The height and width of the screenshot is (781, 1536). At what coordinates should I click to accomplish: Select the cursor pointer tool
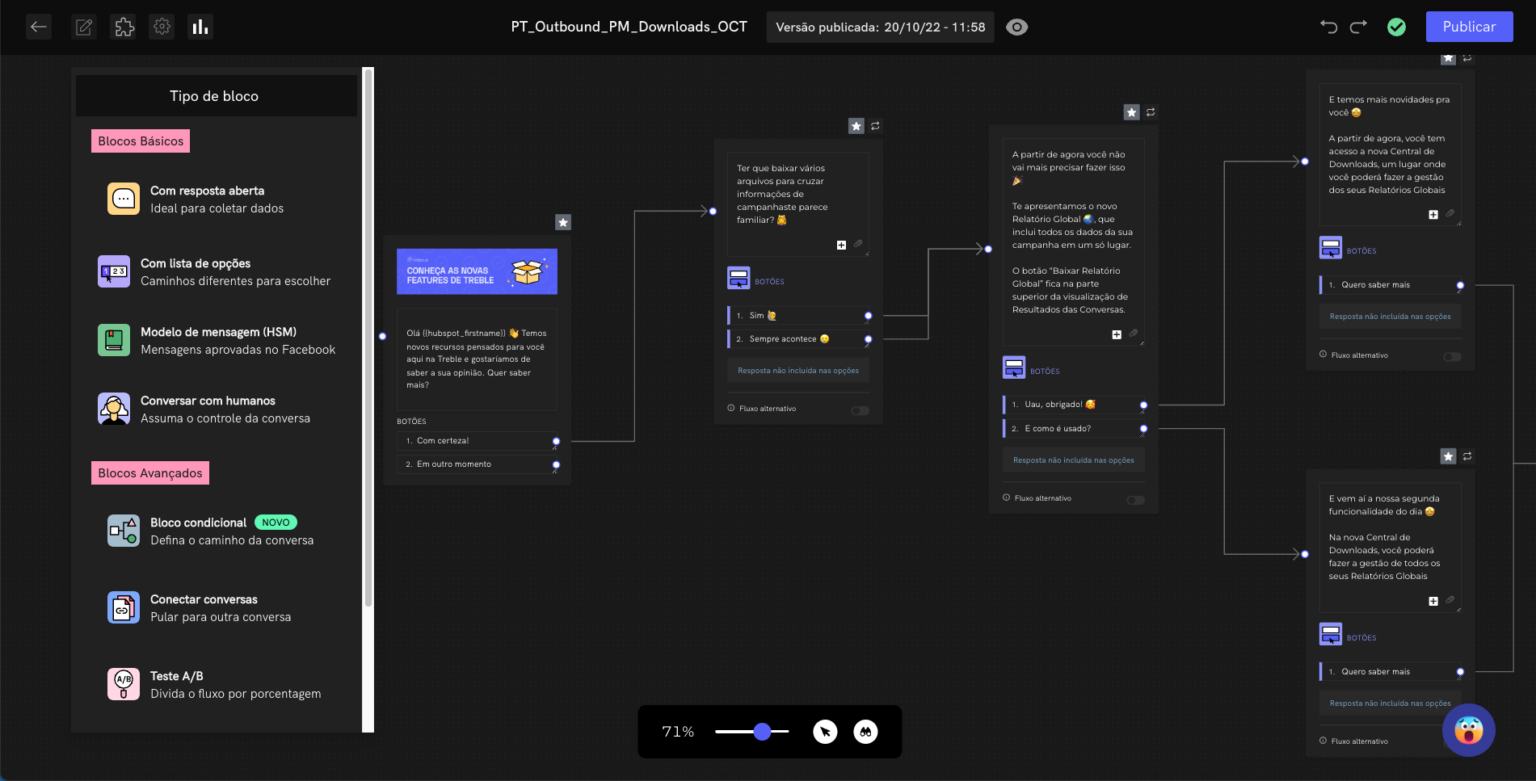tap(824, 732)
